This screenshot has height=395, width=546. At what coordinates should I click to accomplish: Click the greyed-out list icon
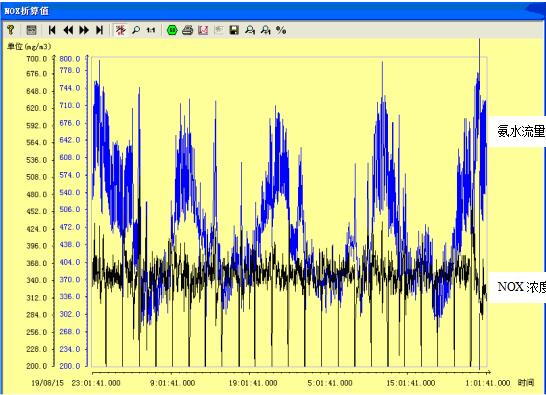[x=219, y=30]
